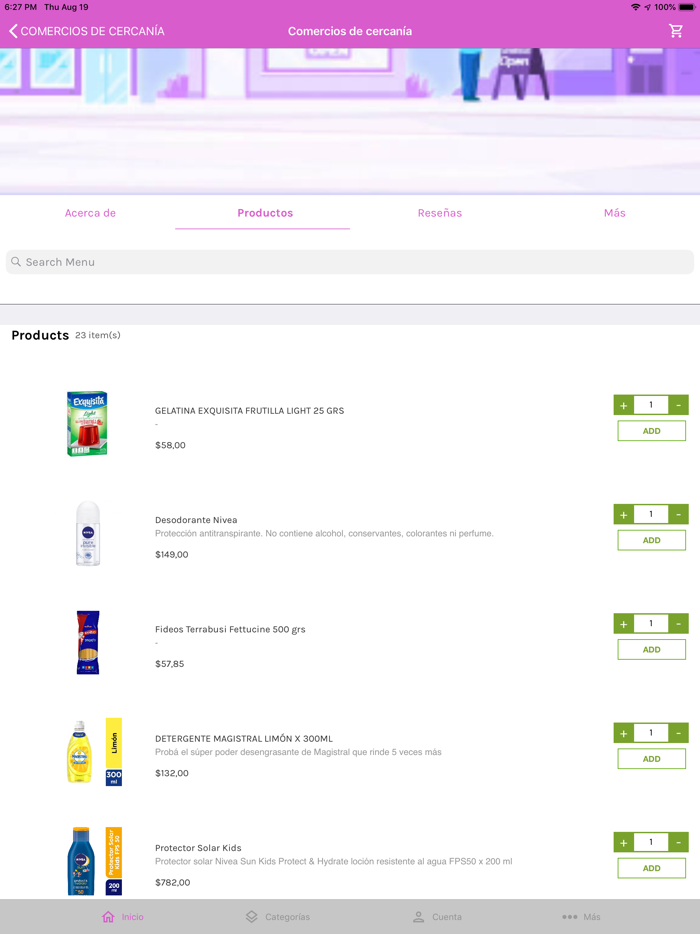Screen dimensions: 700x934
Task: Open Categorías layers icon
Action: point(251,917)
